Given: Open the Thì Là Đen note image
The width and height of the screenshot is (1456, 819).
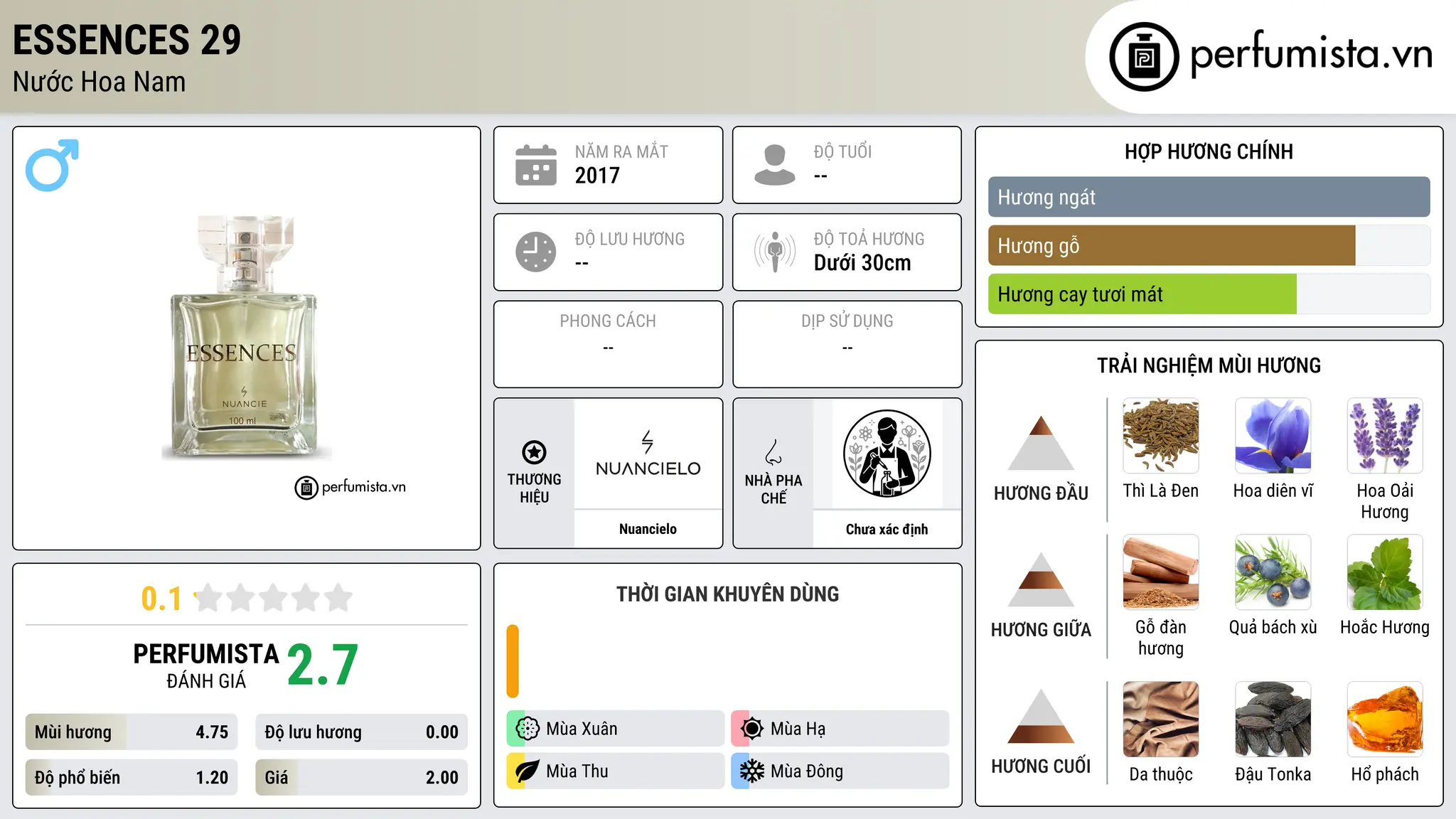Looking at the screenshot, I should pos(1161,436).
